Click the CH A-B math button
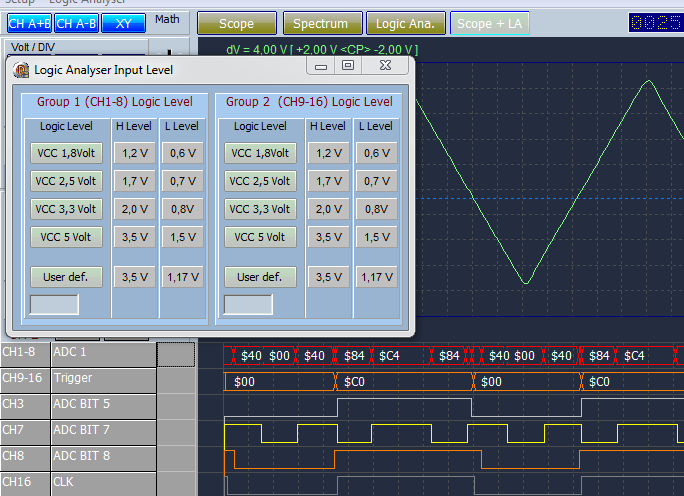Image resolution: width=684 pixels, height=496 pixels. coord(76,24)
